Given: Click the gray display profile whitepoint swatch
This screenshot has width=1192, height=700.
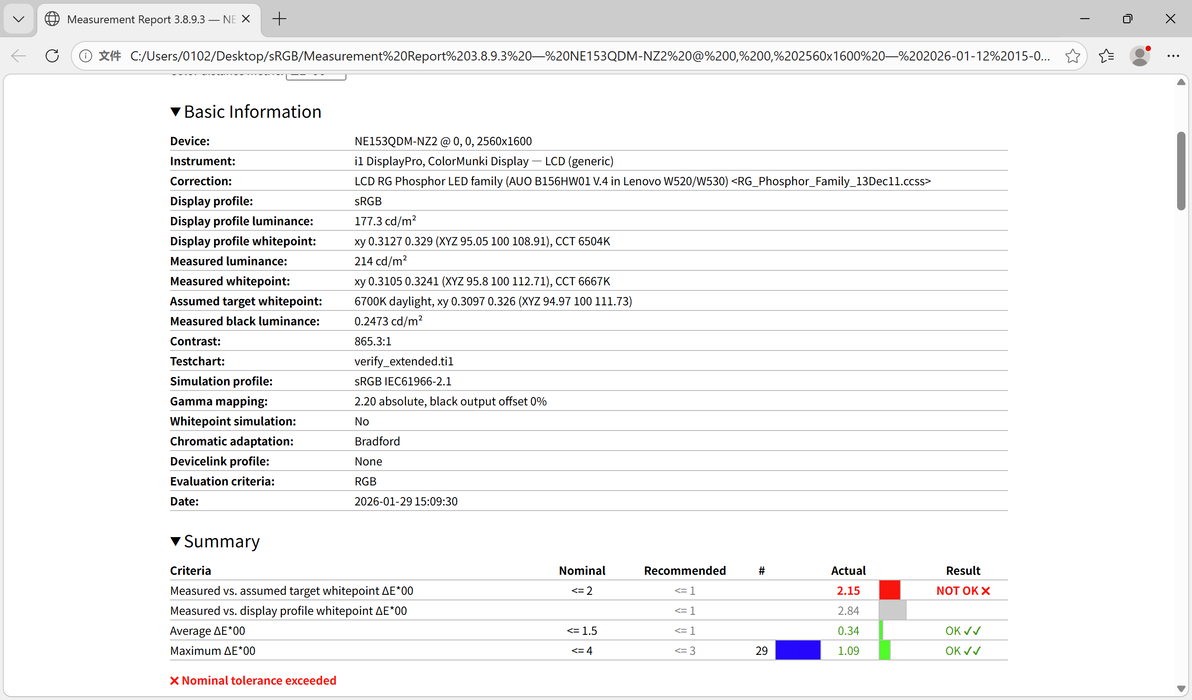Looking at the screenshot, I should [892, 610].
